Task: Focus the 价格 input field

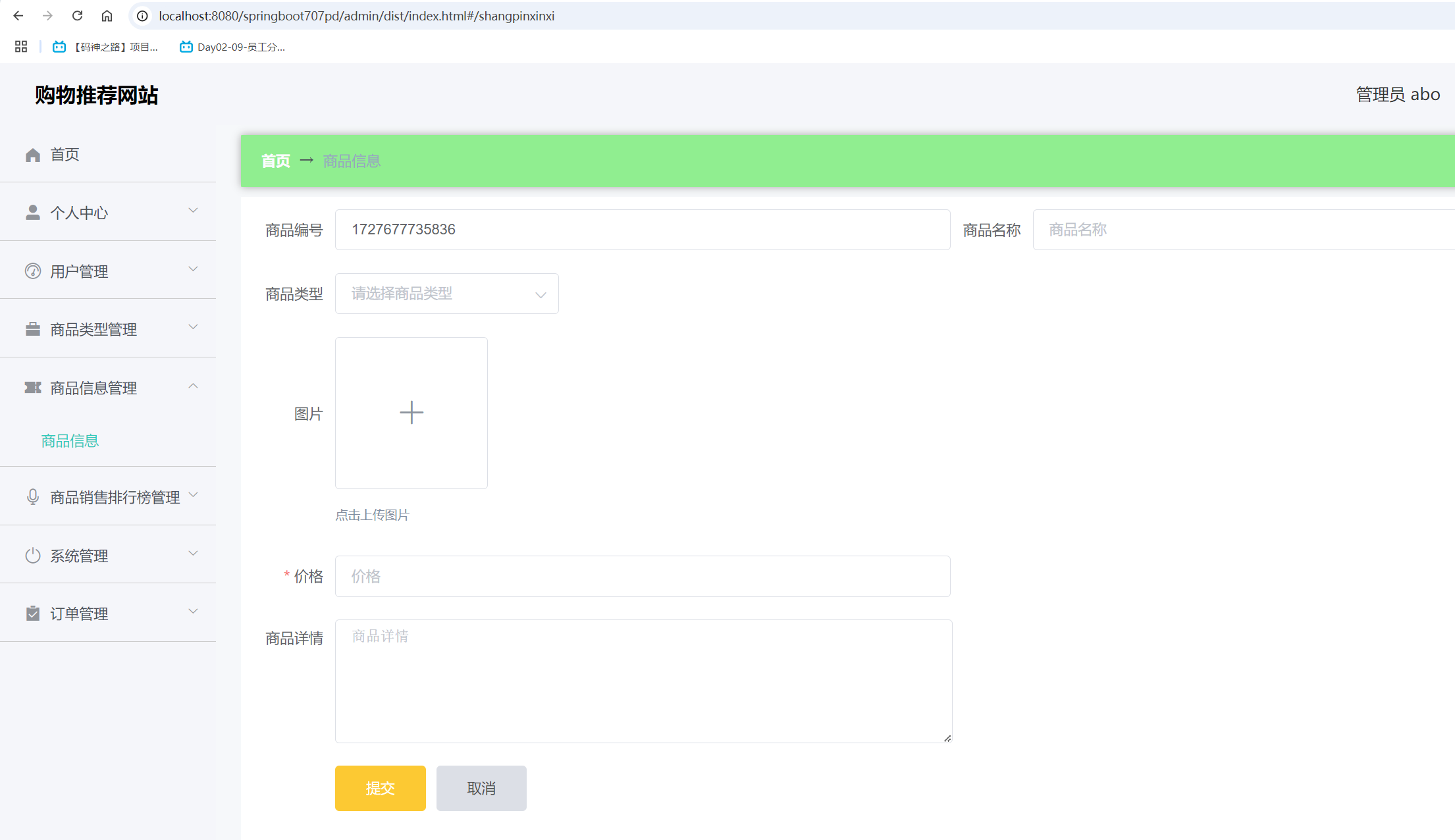Action: click(x=642, y=576)
